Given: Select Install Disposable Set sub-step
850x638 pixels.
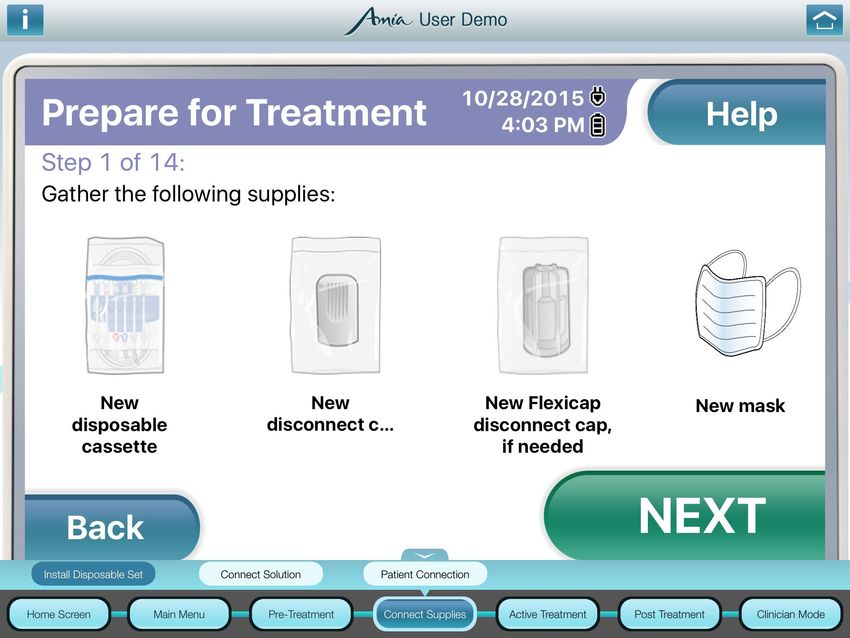Looking at the screenshot, I should (93, 575).
